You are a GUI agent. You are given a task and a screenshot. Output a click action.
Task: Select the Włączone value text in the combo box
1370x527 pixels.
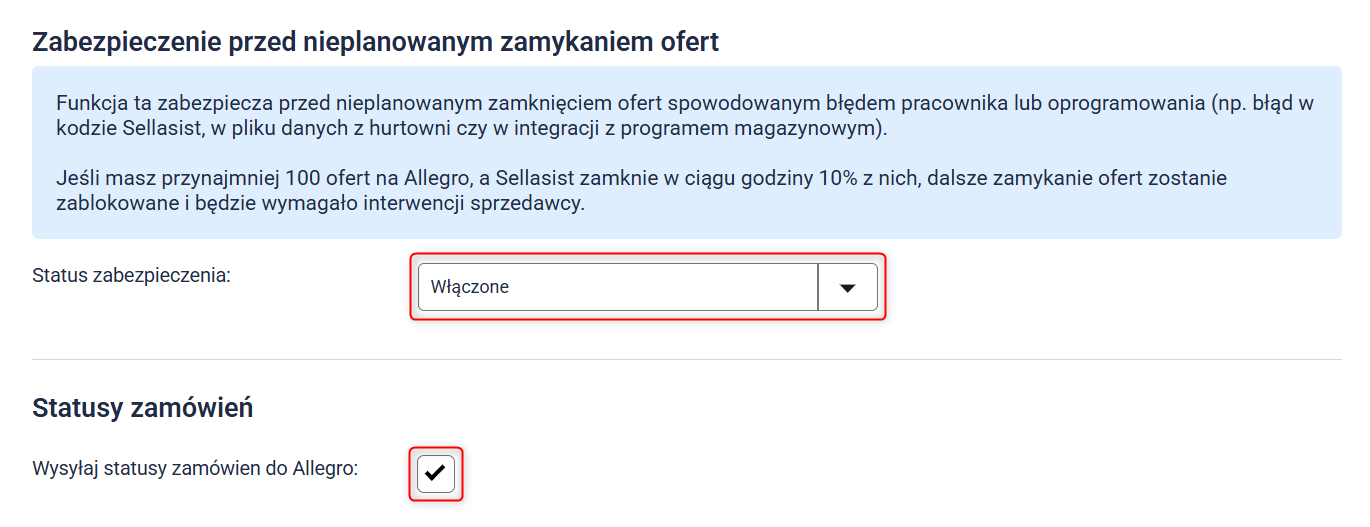pos(470,287)
